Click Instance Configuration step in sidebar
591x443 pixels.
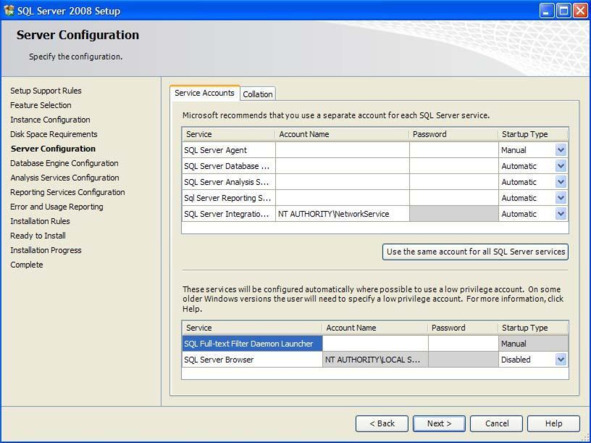[x=50, y=120]
